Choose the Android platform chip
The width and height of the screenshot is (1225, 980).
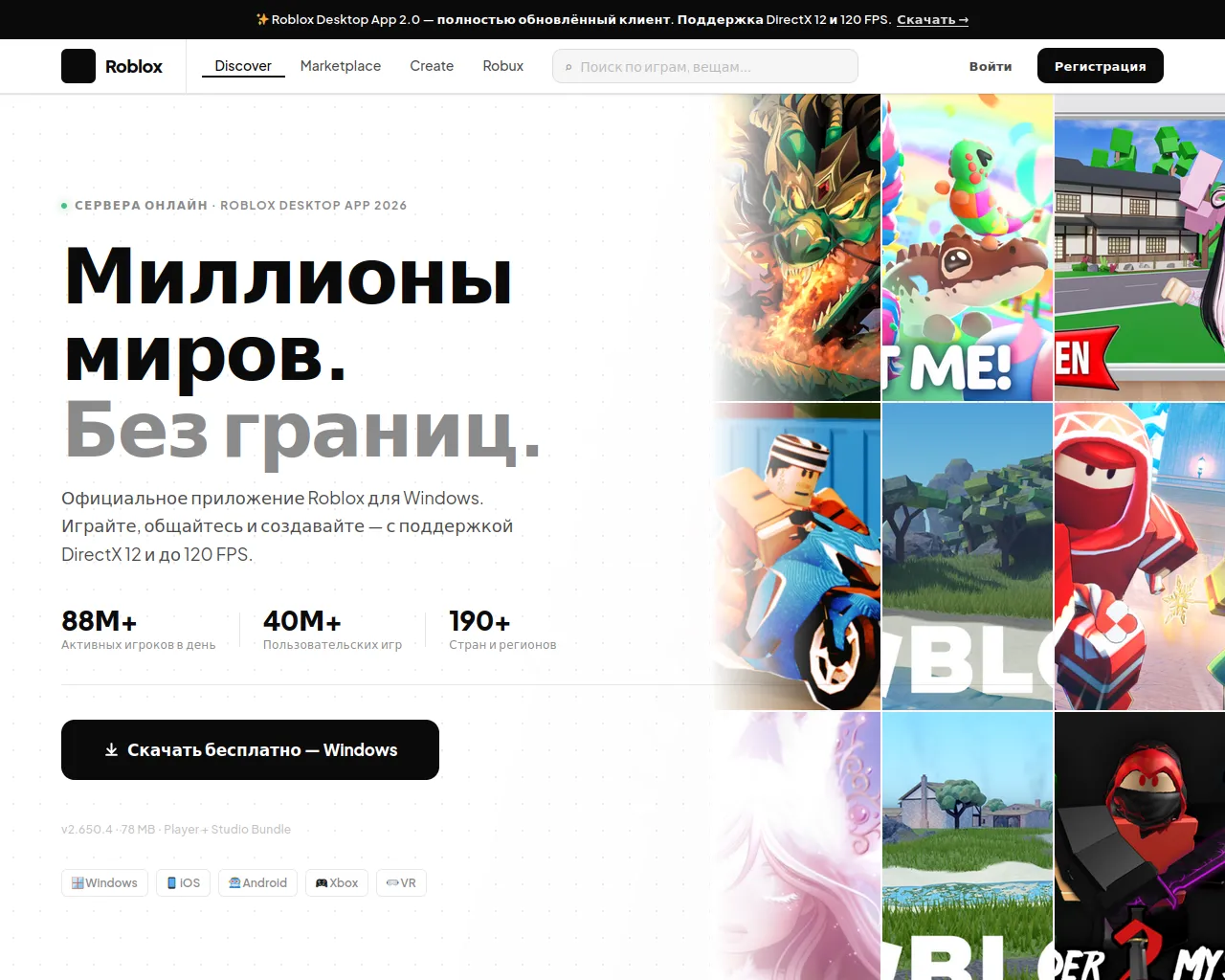(x=258, y=882)
